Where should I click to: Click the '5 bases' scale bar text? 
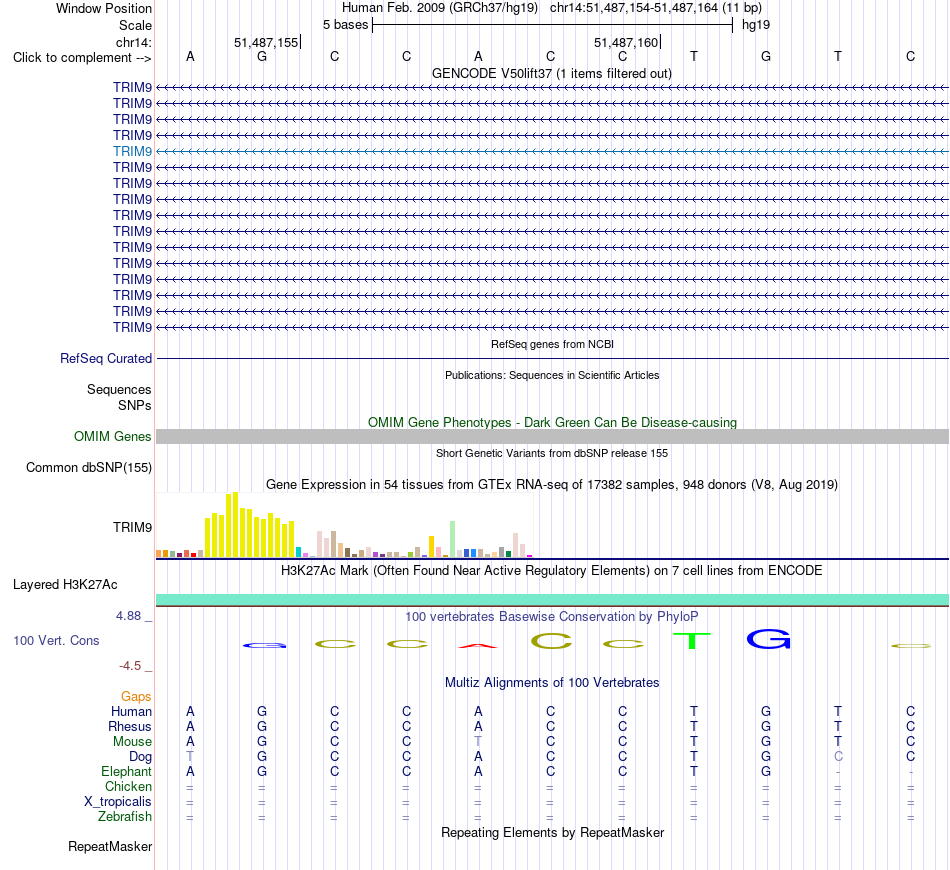click(345, 25)
